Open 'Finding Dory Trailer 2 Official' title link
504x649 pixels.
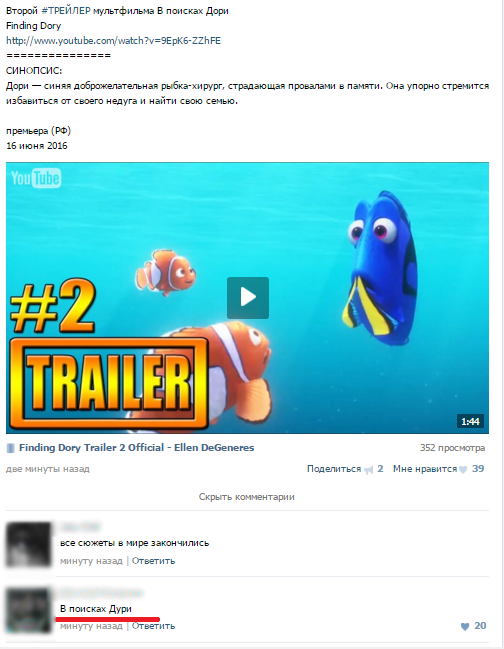[137, 447]
